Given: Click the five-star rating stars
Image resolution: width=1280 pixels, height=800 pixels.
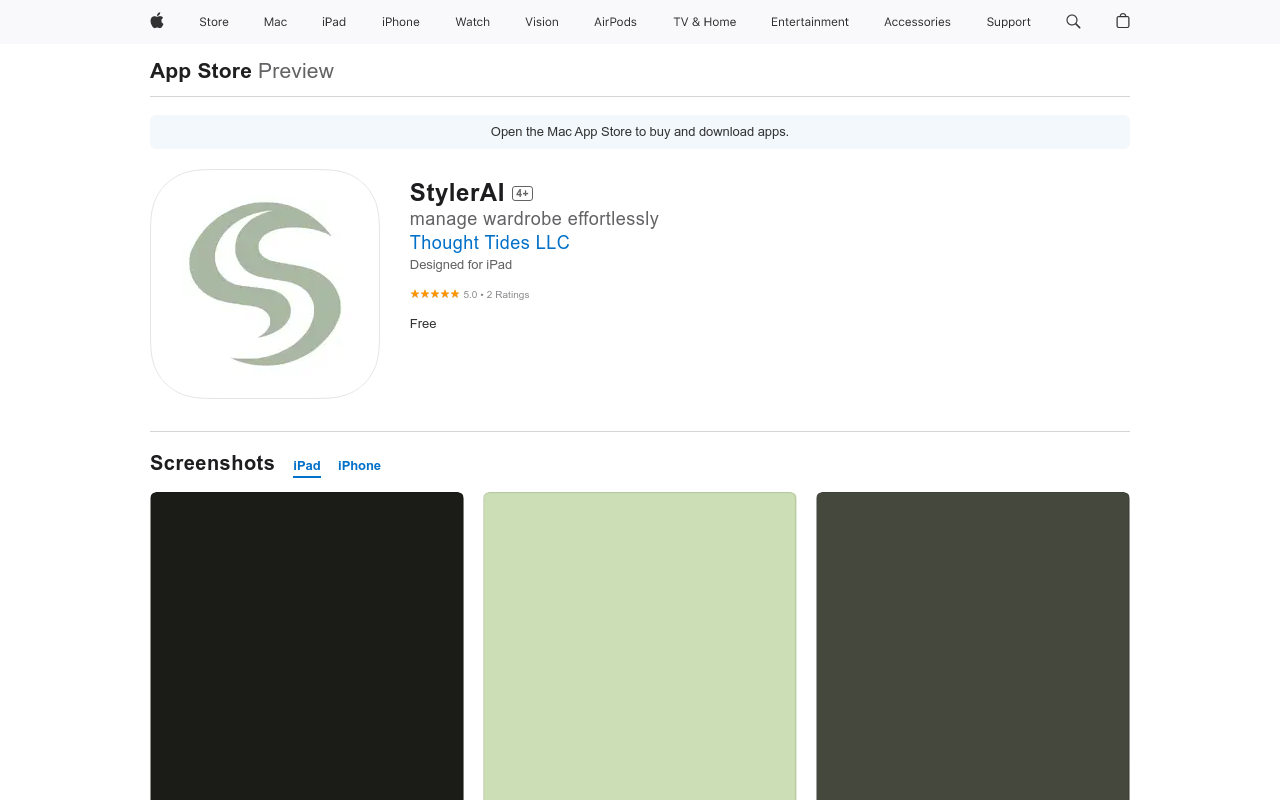Looking at the screenshot, I should tap(435, 294).
